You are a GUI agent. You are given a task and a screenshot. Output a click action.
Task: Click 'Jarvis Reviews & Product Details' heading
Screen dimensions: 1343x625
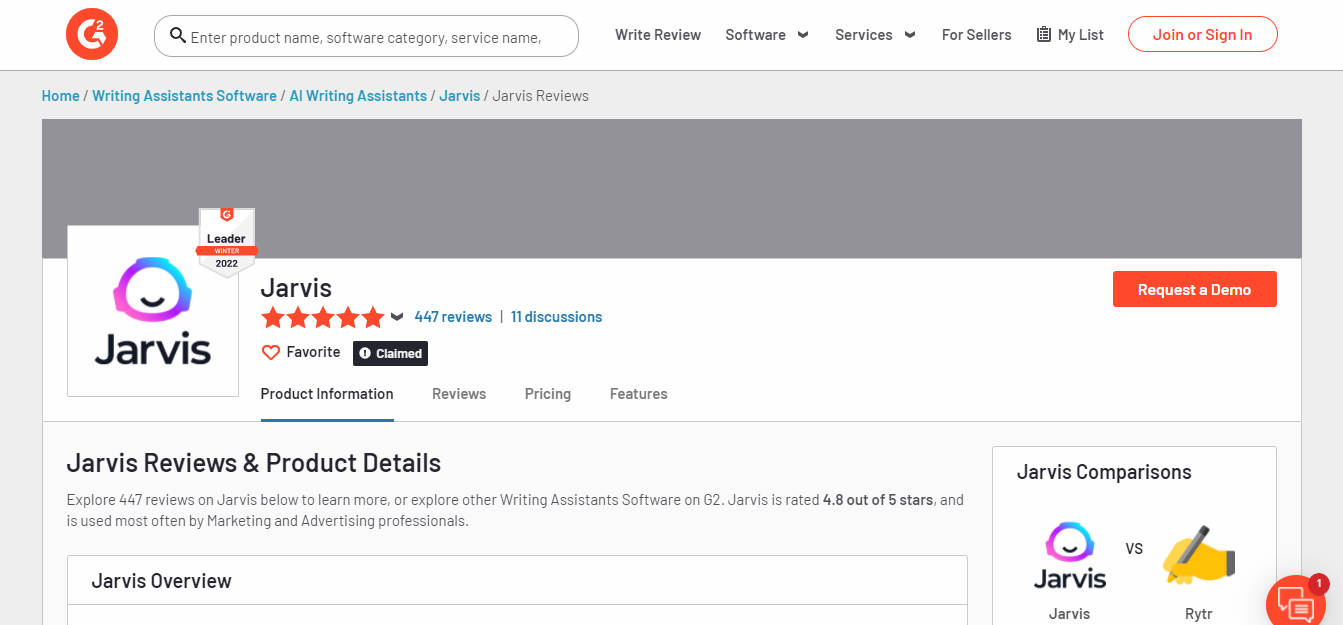[254, 463]
